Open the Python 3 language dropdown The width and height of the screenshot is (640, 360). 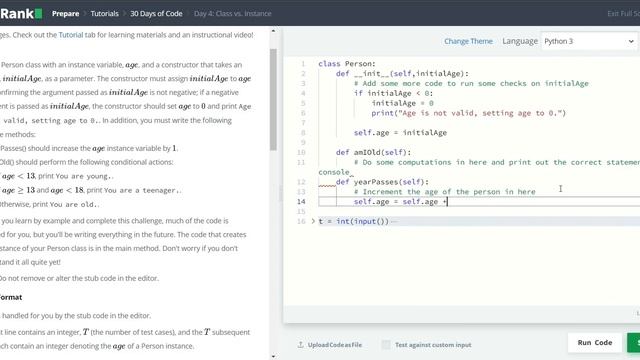click(589, 41)
